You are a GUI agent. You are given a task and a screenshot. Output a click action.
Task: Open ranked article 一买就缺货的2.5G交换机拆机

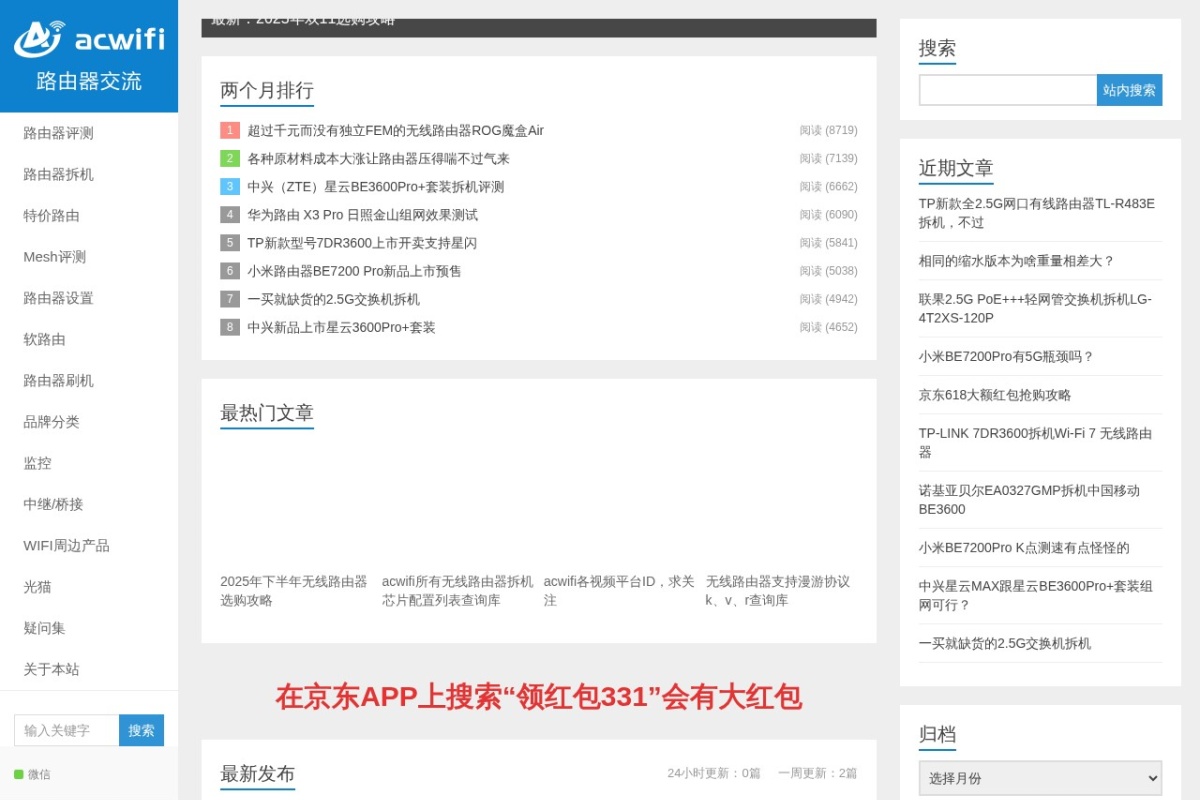pos(334,298)
